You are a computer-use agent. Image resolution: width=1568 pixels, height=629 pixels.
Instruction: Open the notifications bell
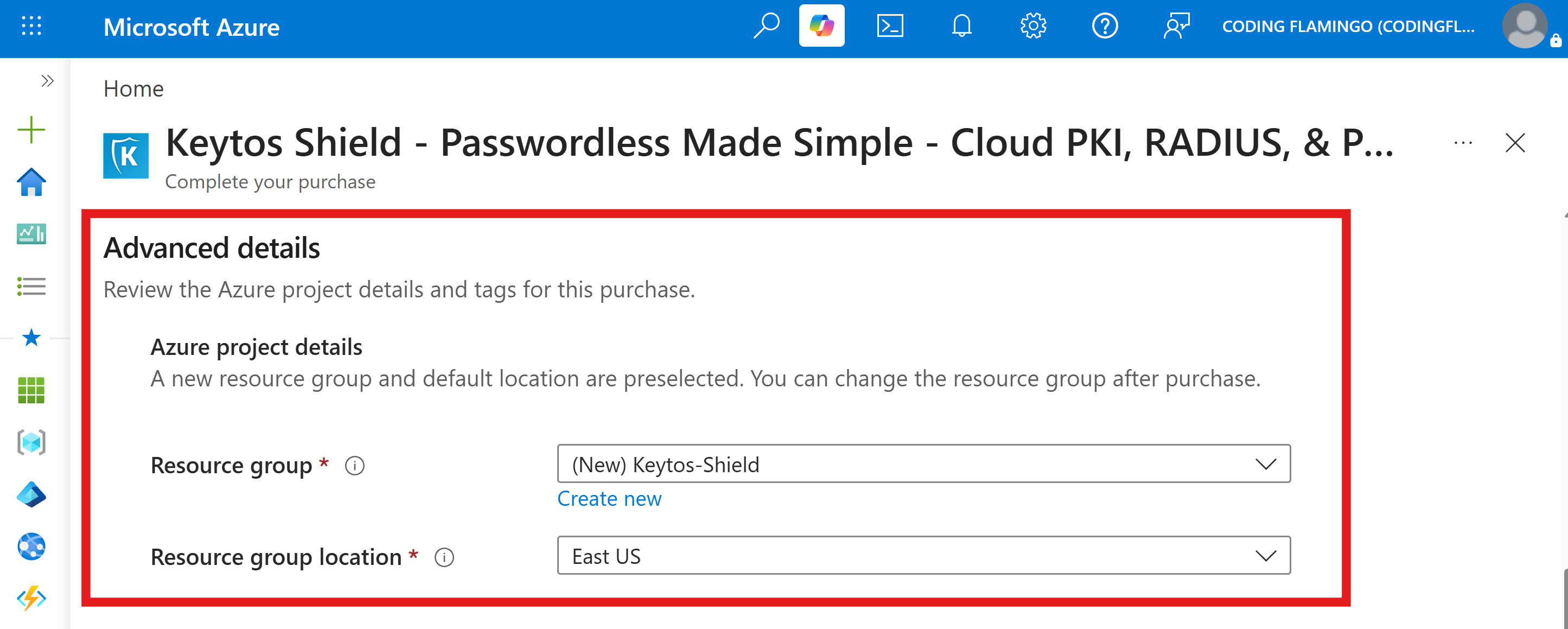tap(962, 26)
